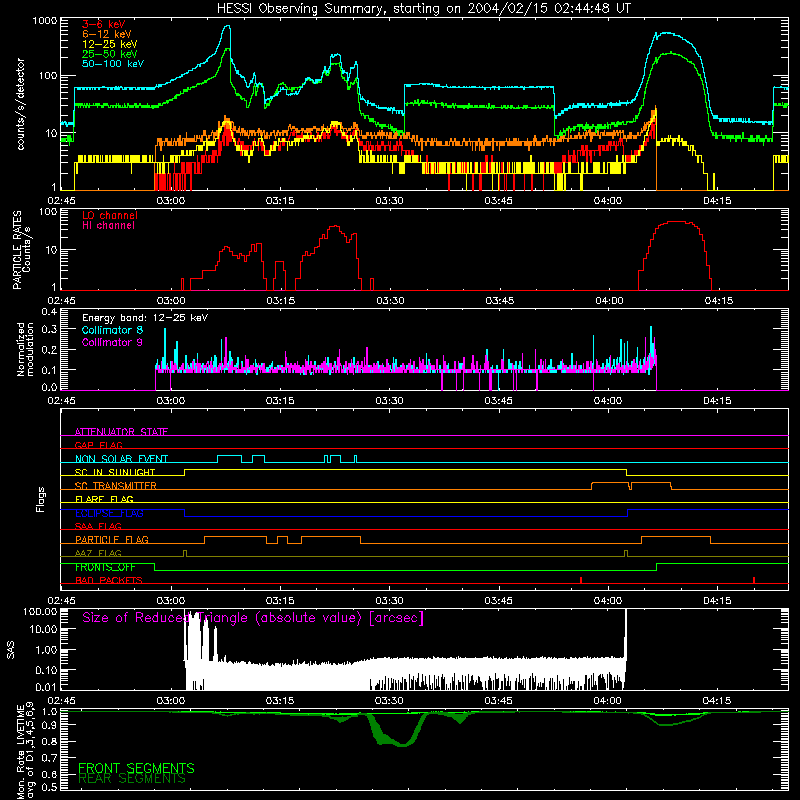Click the 100.00 value on the SAS axis
The image size is (800, 800).
click(41, 611)
